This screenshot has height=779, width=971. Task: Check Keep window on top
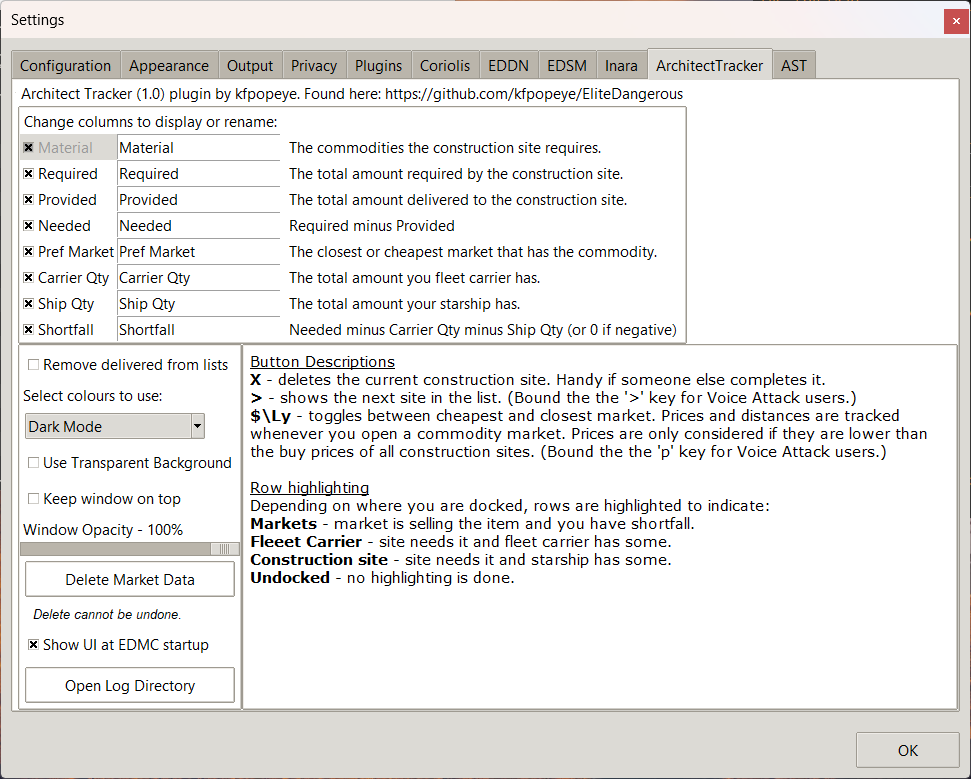(33, 498)
